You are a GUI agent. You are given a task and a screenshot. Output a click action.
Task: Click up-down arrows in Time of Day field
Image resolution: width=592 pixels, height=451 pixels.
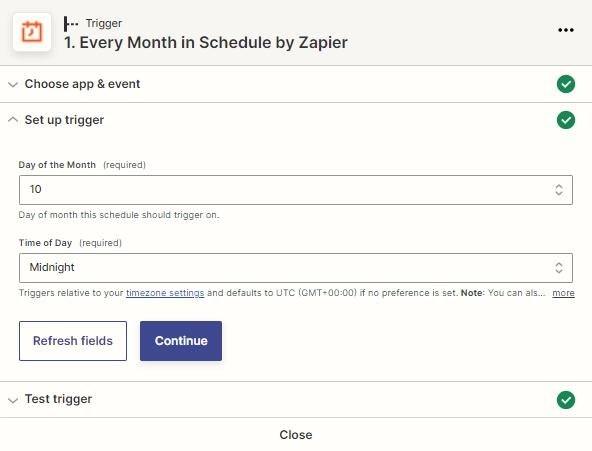click(x=558, y=268)
